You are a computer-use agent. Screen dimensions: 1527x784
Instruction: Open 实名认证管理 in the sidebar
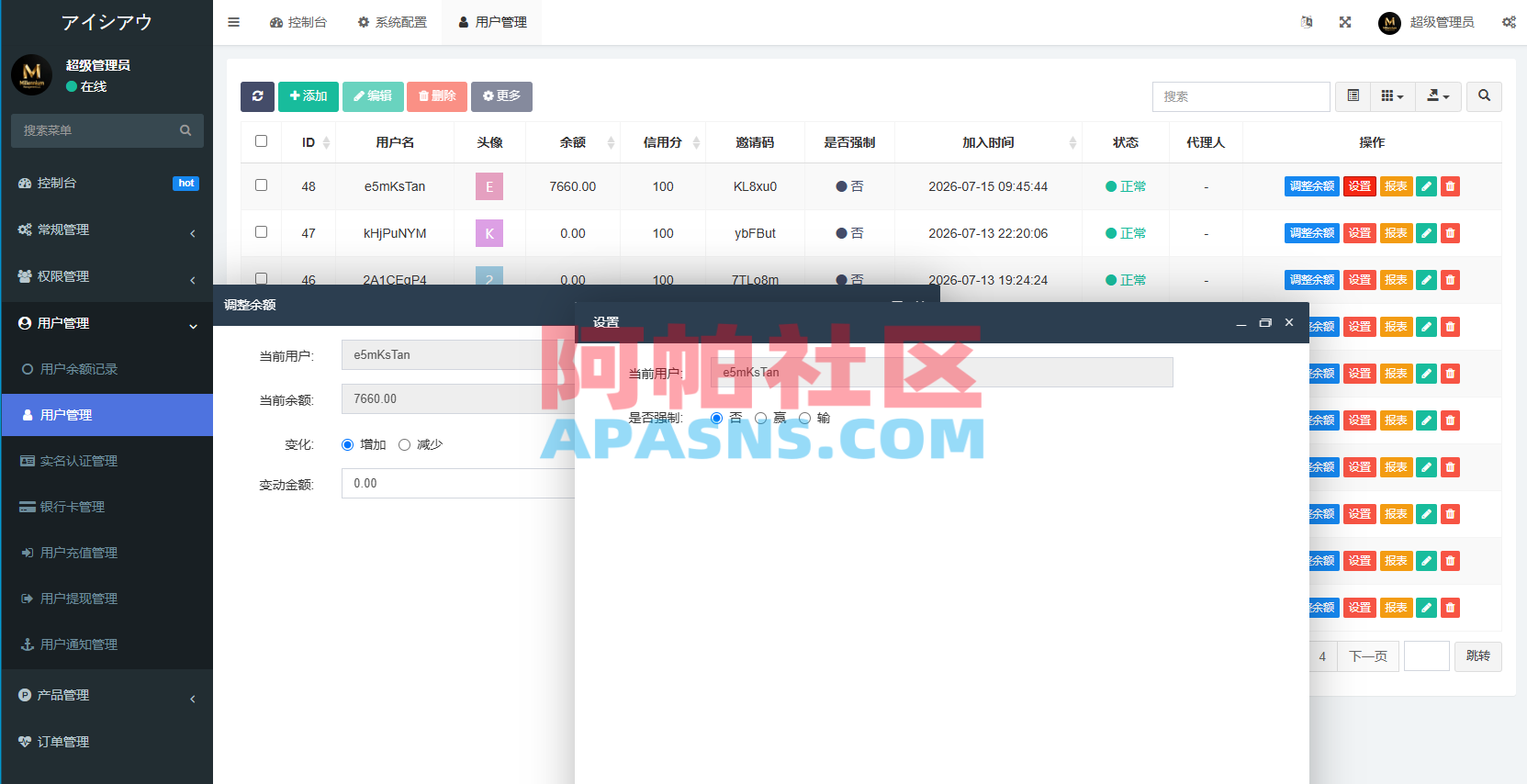pyautogui.click(x=107, y=461)
